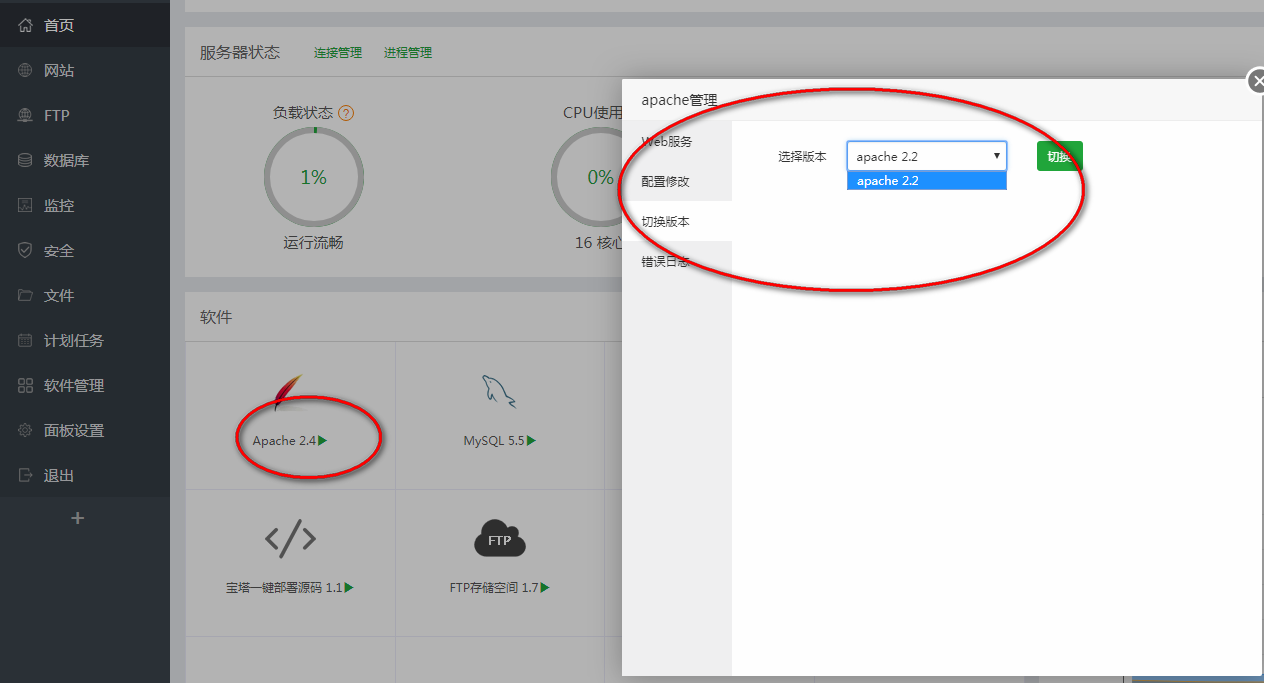Click the gear icon beside 面板设置
This screenshot has height=683, width=1264.
[26, 430]
